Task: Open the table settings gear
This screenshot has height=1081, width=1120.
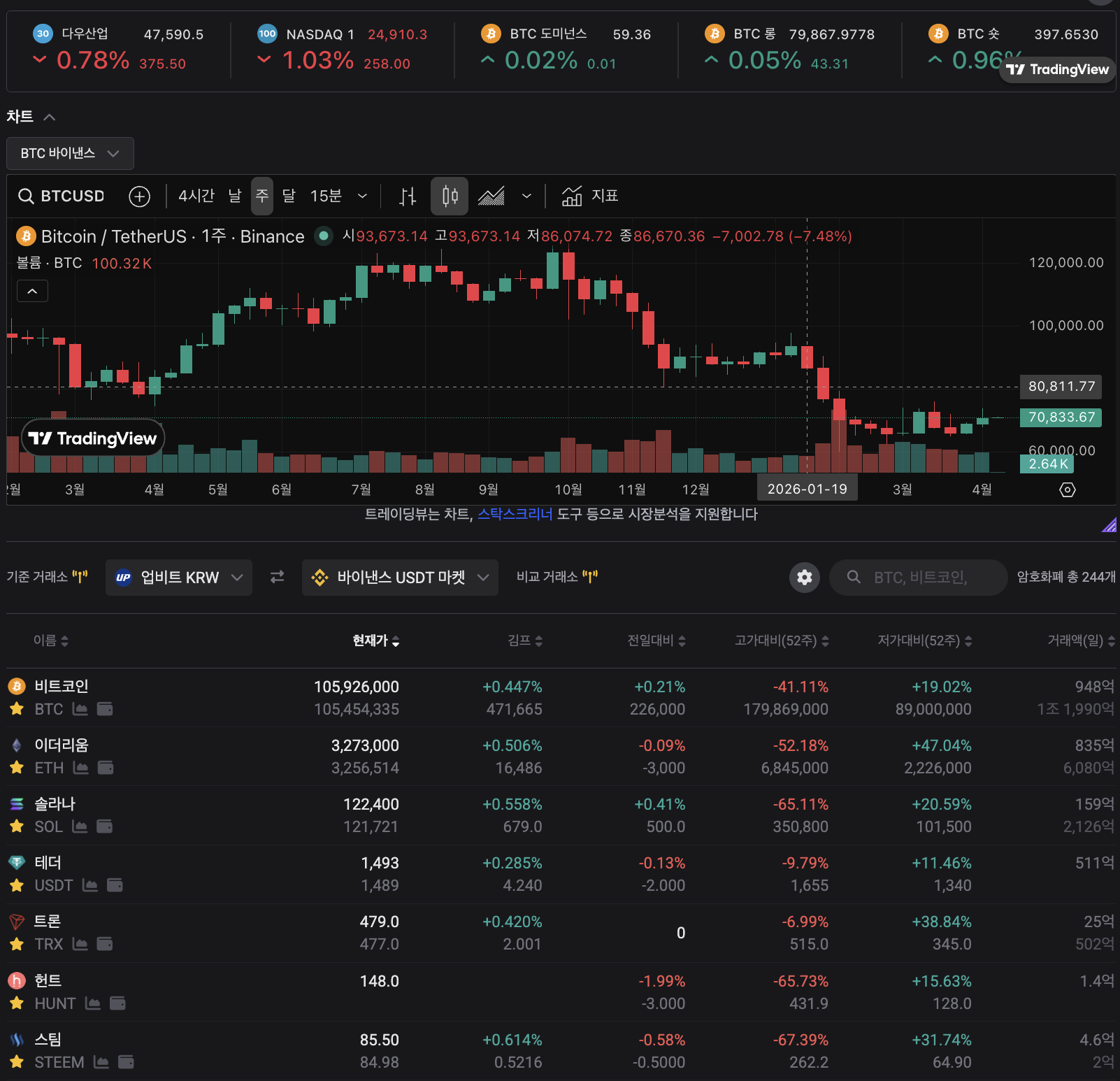Action: [805, 578]
